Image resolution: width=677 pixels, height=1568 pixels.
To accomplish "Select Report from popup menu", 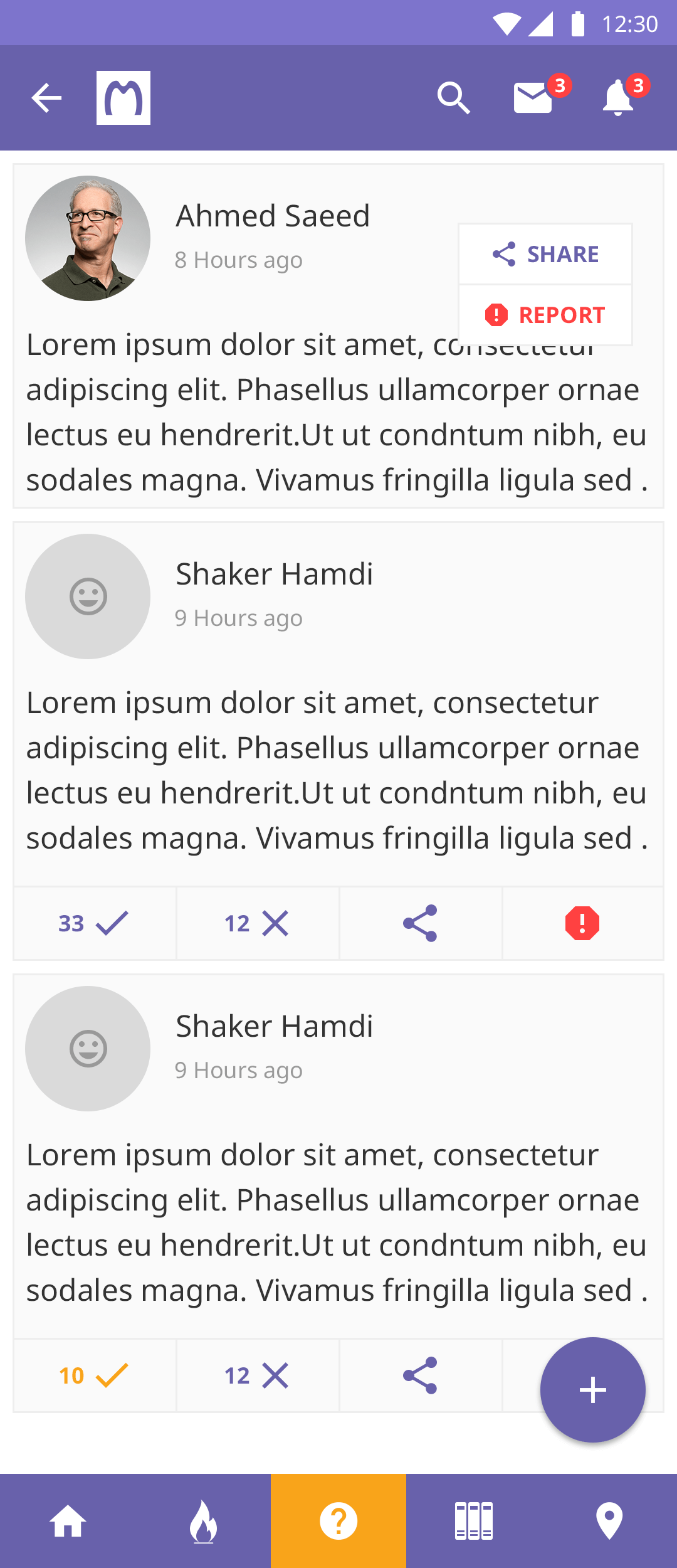I will coord(545,315).
